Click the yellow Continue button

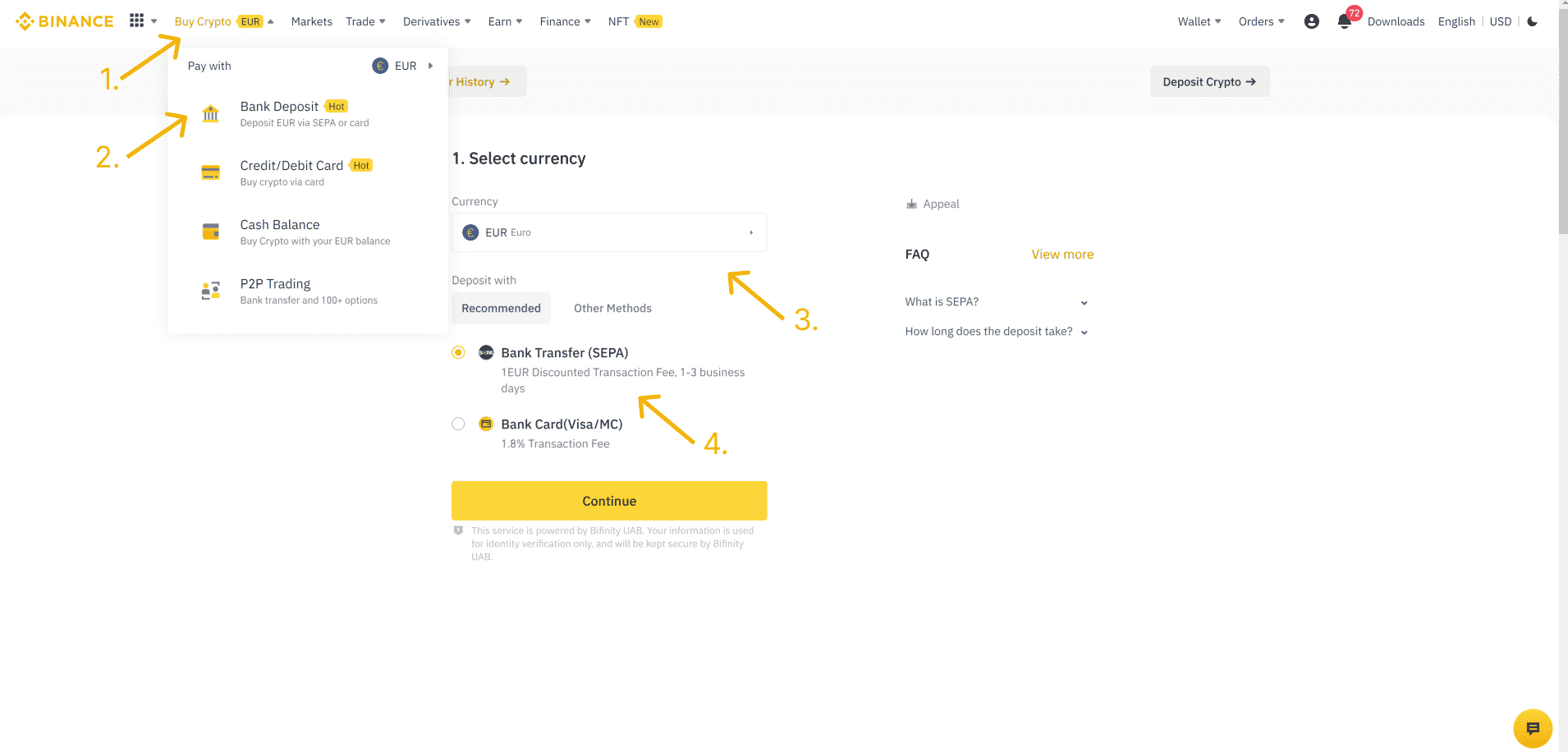tap(609, 501)
